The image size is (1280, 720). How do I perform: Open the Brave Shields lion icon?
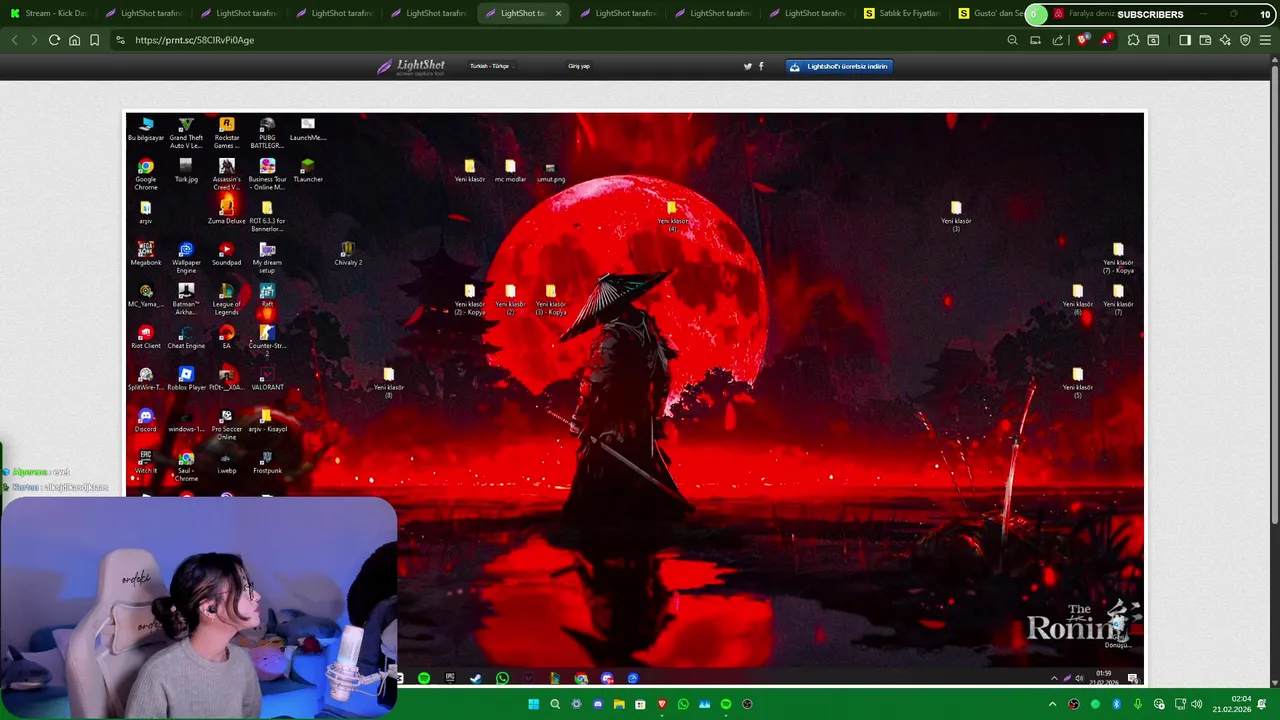point(1083,40)
